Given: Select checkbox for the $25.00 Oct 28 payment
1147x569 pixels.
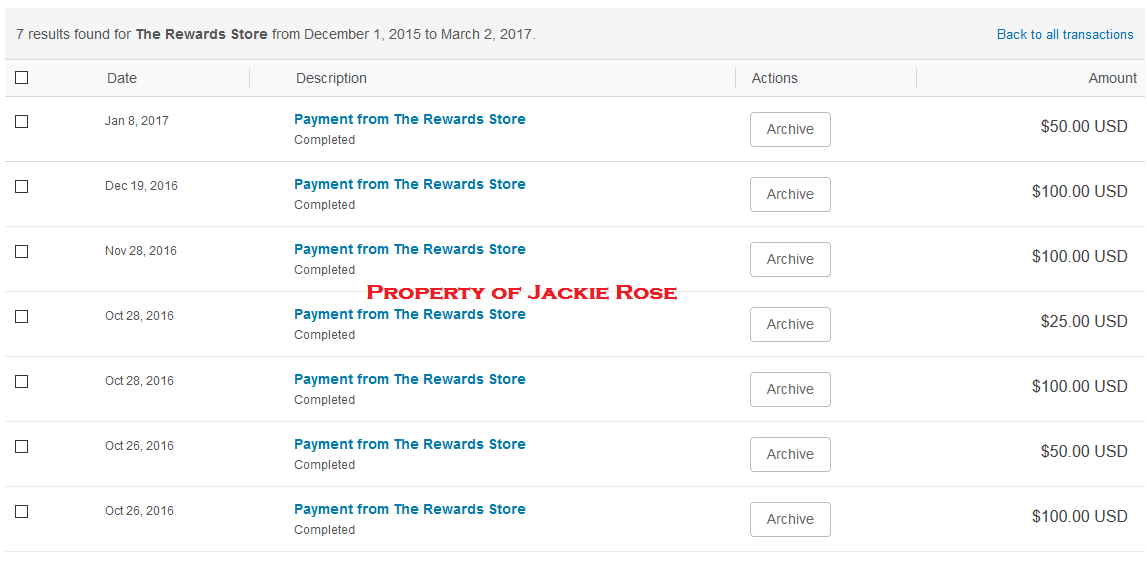Looking at the screenshot, I should pos(22,317).
